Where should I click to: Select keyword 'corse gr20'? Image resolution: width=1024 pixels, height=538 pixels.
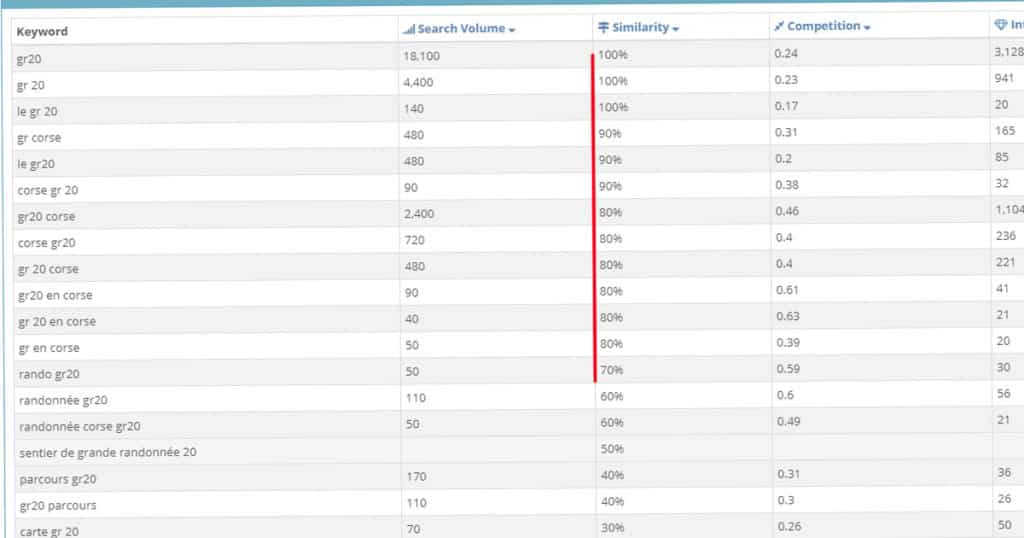[x=46, y=242]
